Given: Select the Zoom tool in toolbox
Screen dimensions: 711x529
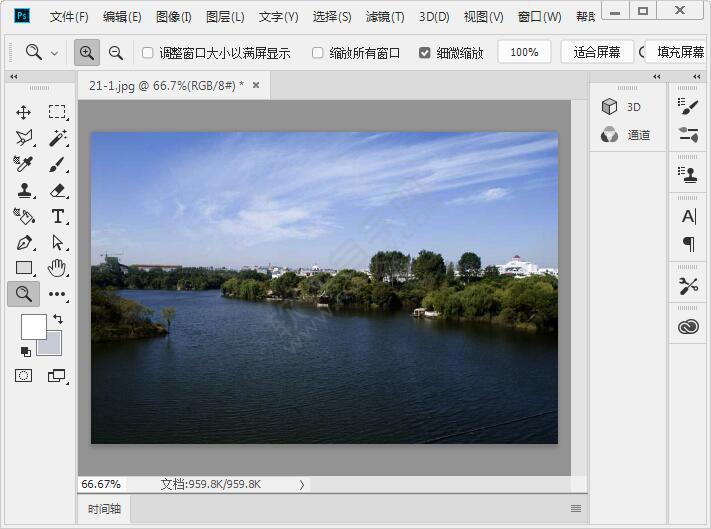Looking at the screenshot, I should pos(24,294).
